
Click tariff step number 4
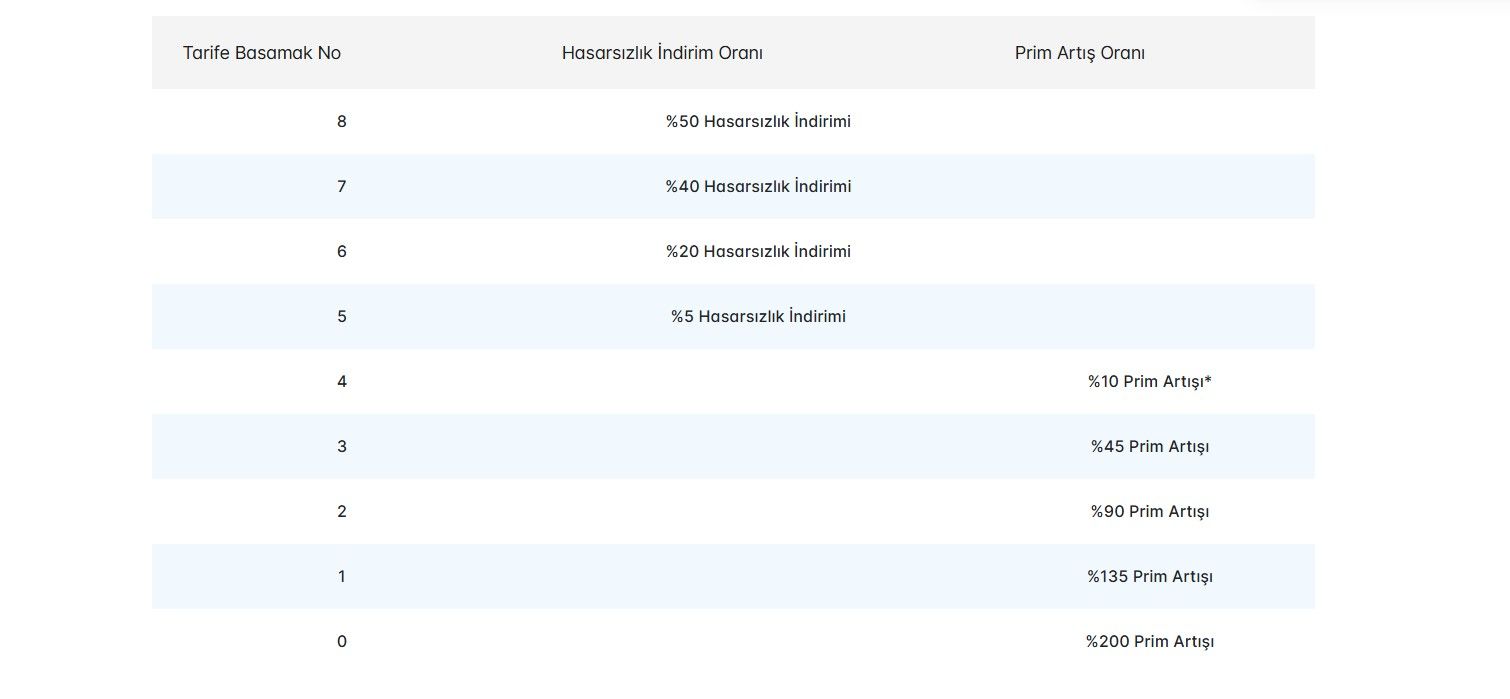[342, 382]
